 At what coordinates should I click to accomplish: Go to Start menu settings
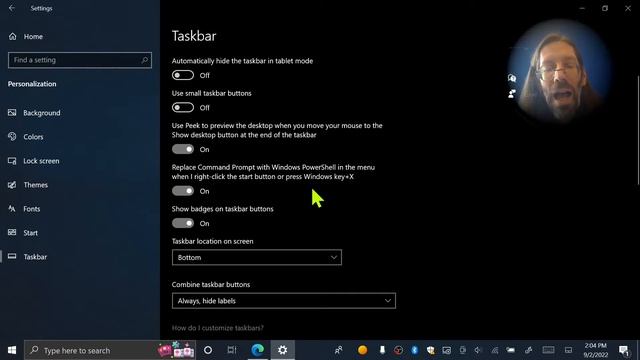[31, 233]
